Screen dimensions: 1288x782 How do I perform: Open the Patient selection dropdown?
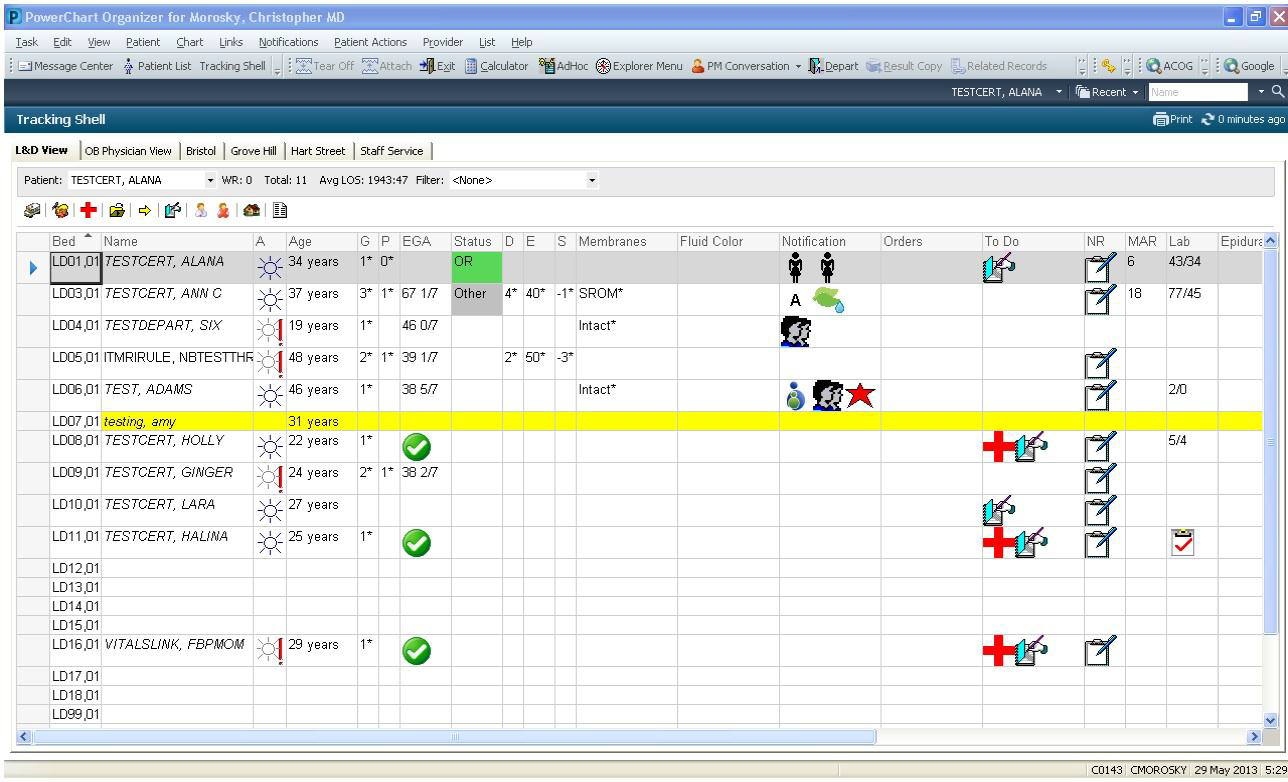pos(211,180)
